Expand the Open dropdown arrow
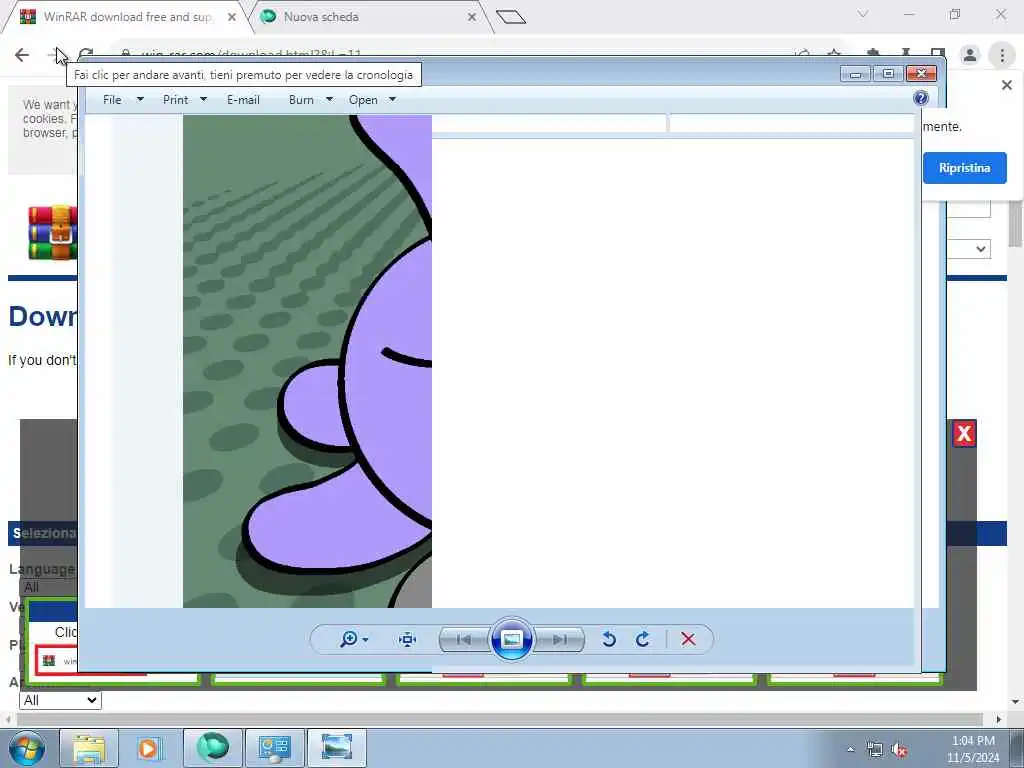1024x768 pixels. 392,100
